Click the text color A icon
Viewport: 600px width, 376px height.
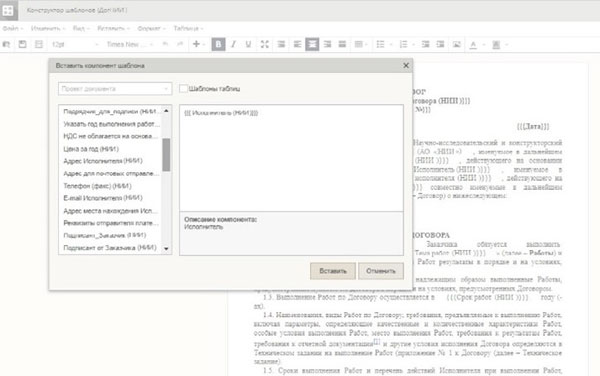pyautogui.click(x=473, y=45)
